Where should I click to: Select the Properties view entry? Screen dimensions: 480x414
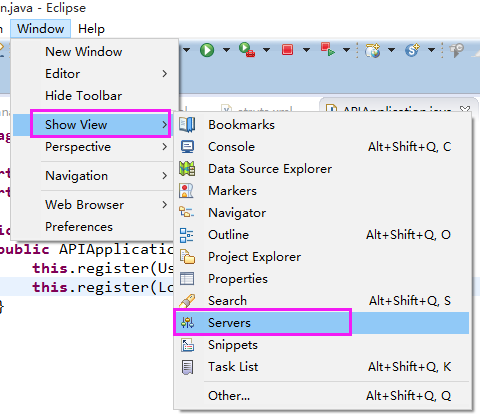coord(322,279)
